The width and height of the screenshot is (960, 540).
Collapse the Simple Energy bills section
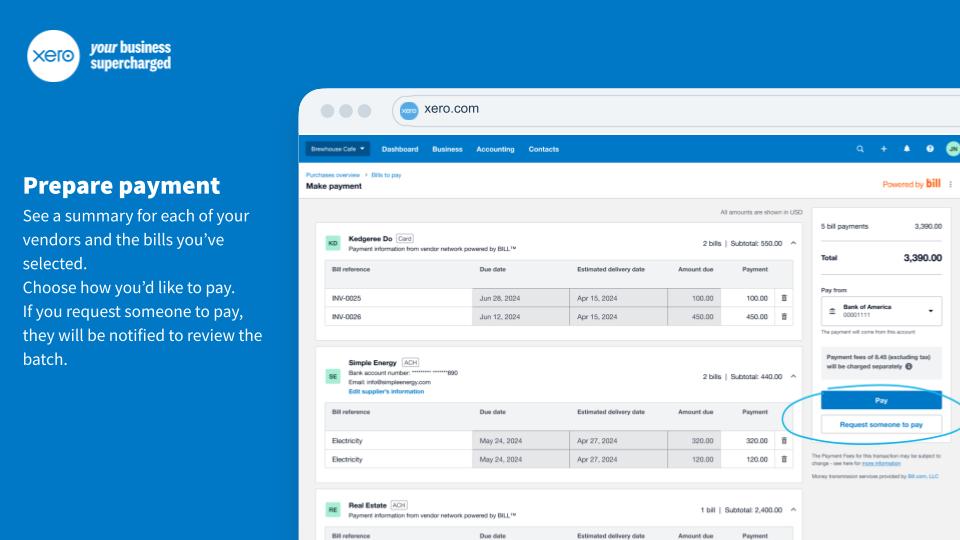pyautogui.click(x=793, y=377)
